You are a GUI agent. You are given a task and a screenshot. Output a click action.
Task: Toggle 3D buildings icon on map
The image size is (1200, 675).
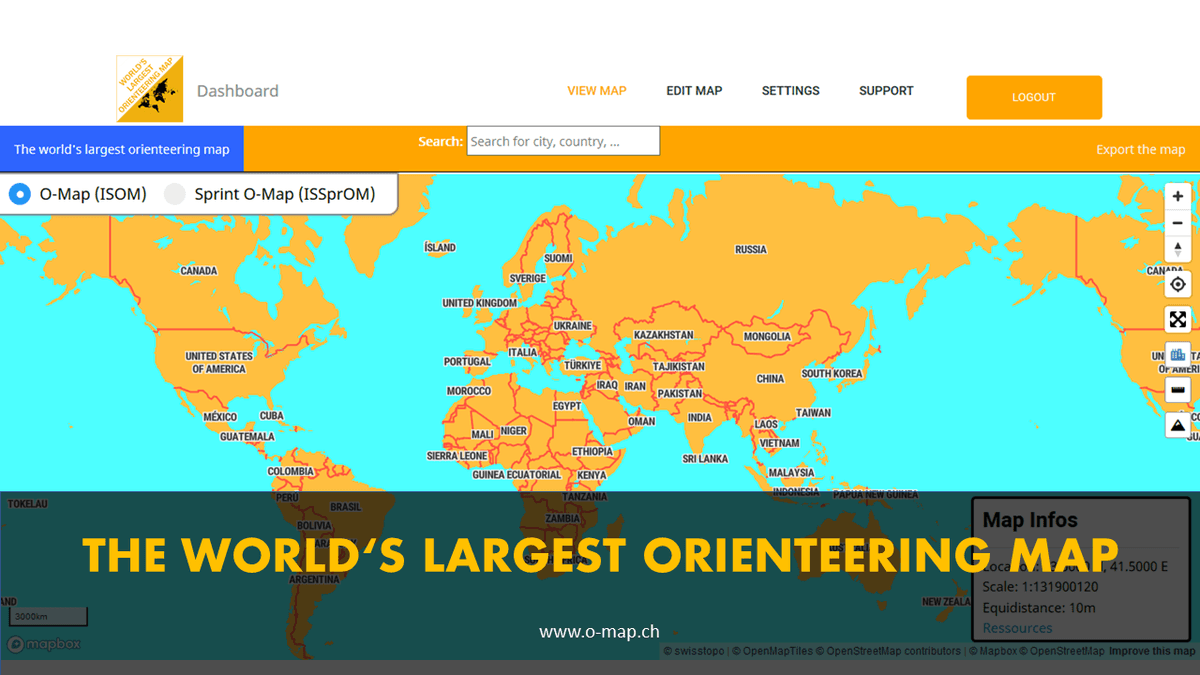[1178, 355]
